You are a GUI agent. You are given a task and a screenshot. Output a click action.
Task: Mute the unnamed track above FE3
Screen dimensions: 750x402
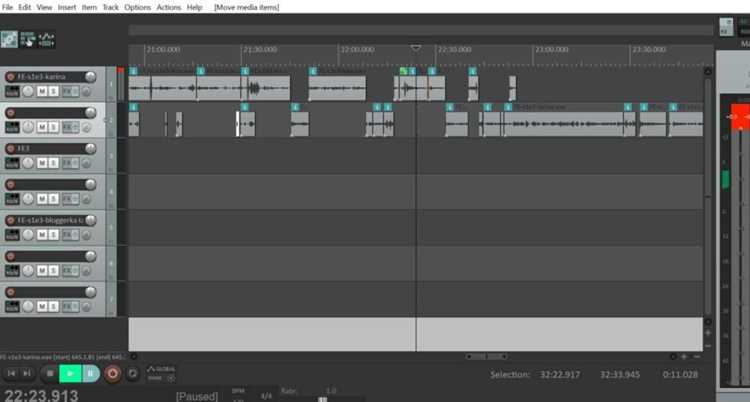point(42,127)
